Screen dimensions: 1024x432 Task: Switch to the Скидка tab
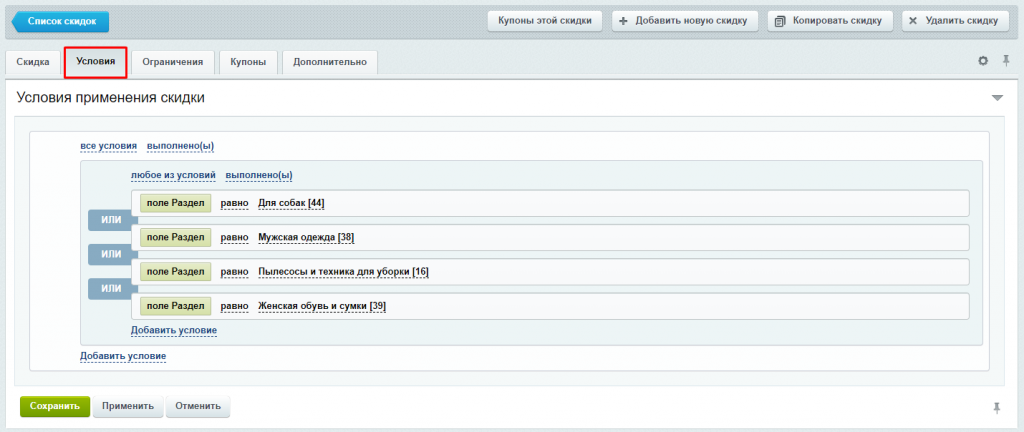pos(33,62)
